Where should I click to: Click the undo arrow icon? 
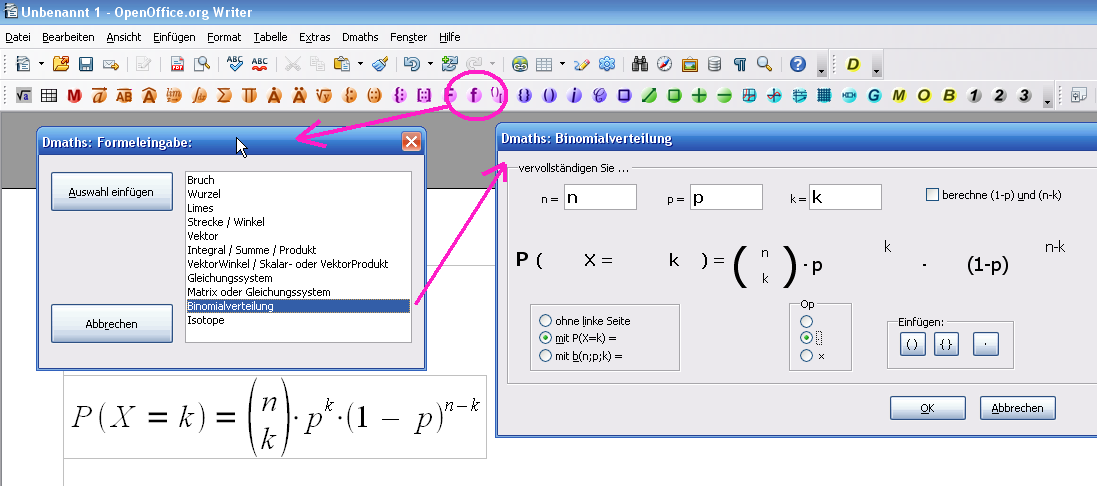412,64
